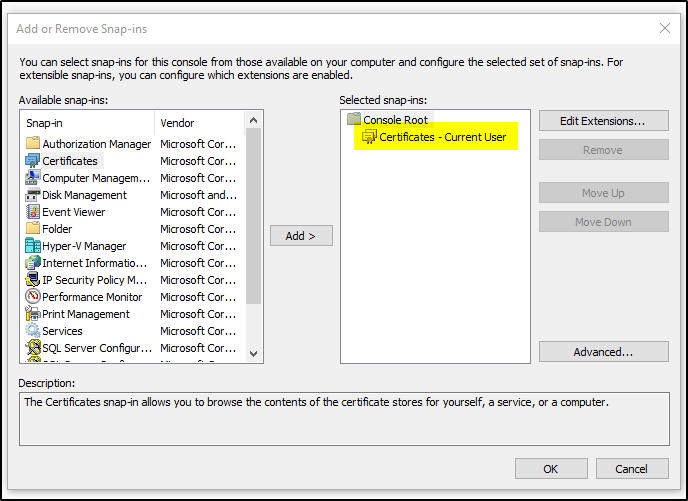Click scrollbar up arrow in available snap-ins
This screenshot has width=688, height=501.
point(253,120)
